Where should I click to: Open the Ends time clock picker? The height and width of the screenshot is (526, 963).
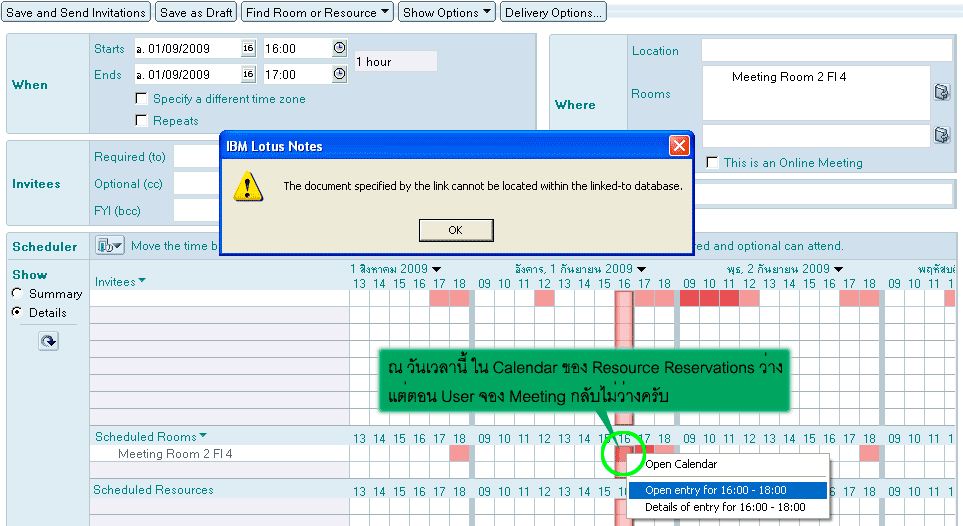[340, 74]
